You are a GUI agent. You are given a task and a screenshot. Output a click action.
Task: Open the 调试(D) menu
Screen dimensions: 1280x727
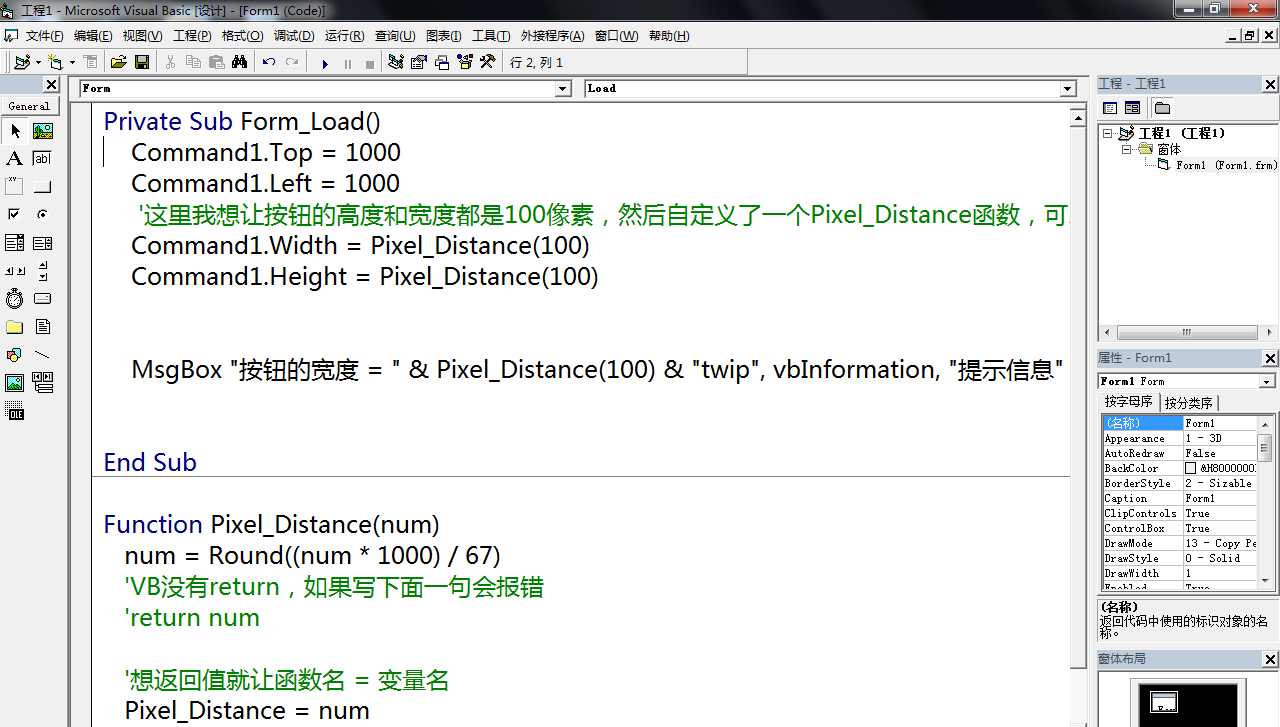(294, 36)
